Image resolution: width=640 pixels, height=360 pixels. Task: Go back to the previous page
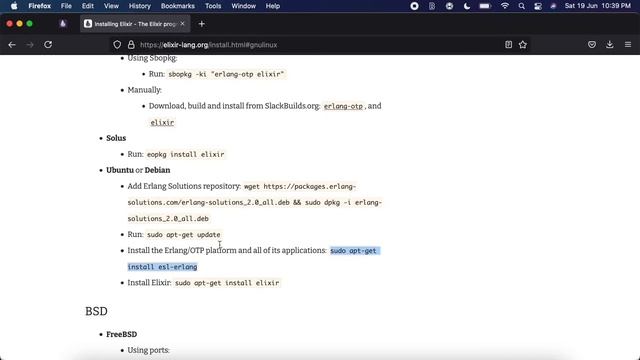coord(12,45)
